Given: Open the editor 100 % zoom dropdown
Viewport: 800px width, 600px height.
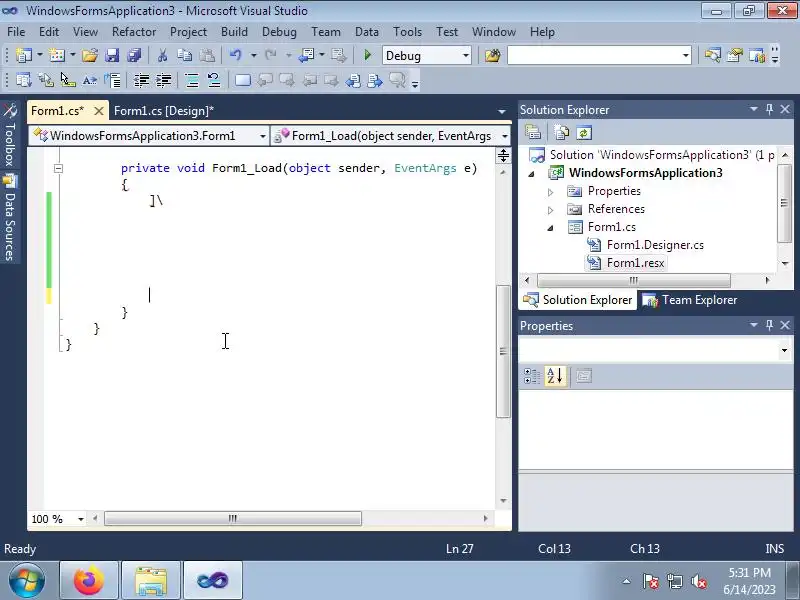Looking at the screenshot, I should tap(81, 519).
